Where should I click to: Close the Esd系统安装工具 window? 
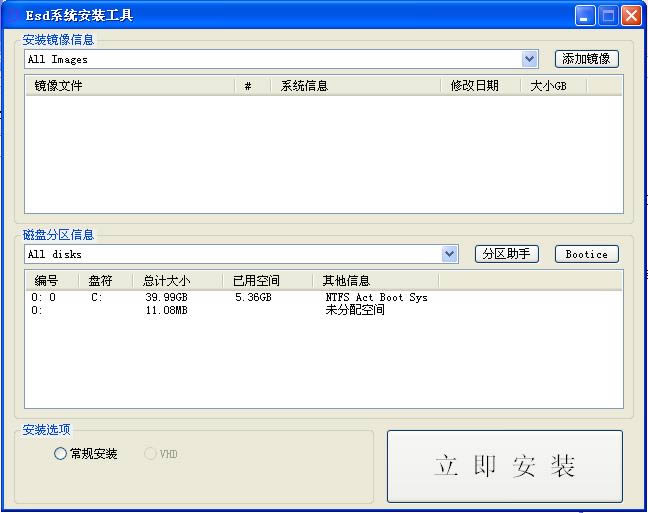[631, 16]
